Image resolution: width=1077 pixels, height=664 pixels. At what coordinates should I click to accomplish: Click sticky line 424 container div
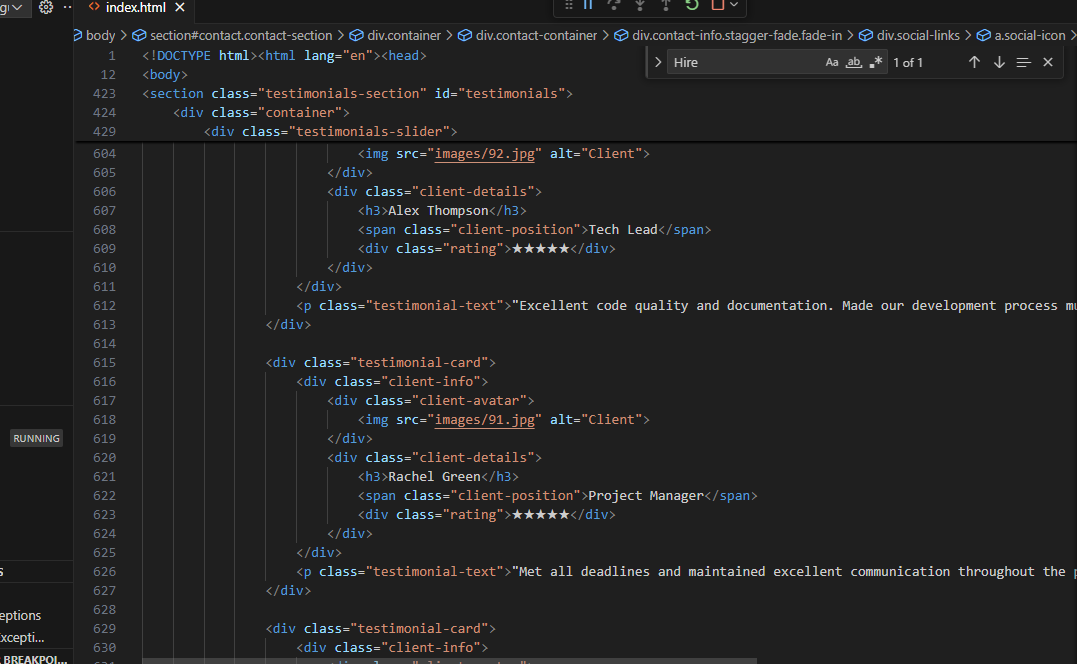[x=261, y=113]
